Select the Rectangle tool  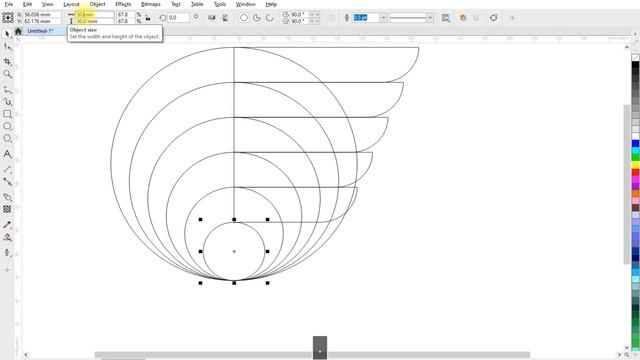pyautogui.click(x=7, y=114)
